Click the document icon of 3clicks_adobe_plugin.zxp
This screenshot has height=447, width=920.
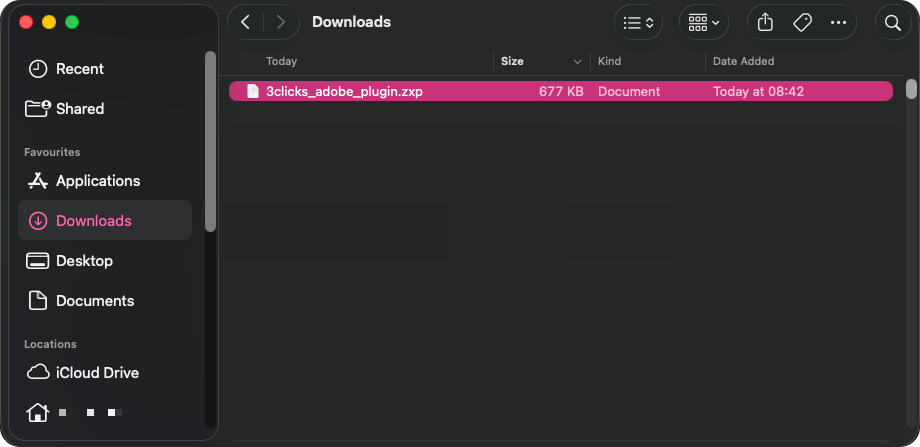[252, 92]
